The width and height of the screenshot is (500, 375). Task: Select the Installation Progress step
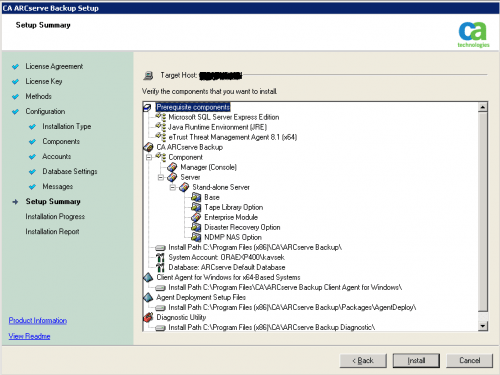coord(55,216)
